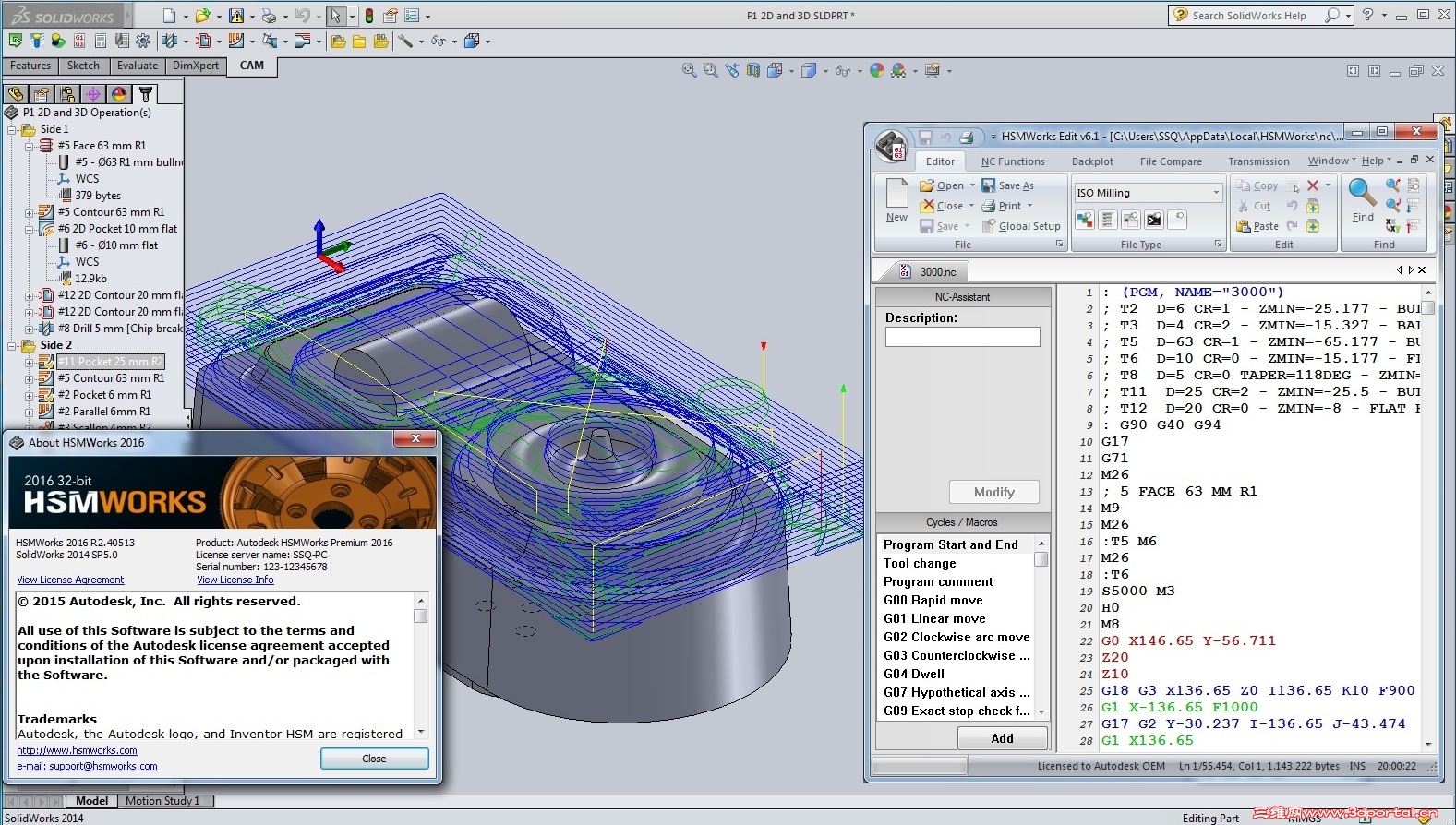This screenshot has width=1456, height=825.
Task: Open the dropdown arrow next to Open
Action: click(x=972, y=185)
